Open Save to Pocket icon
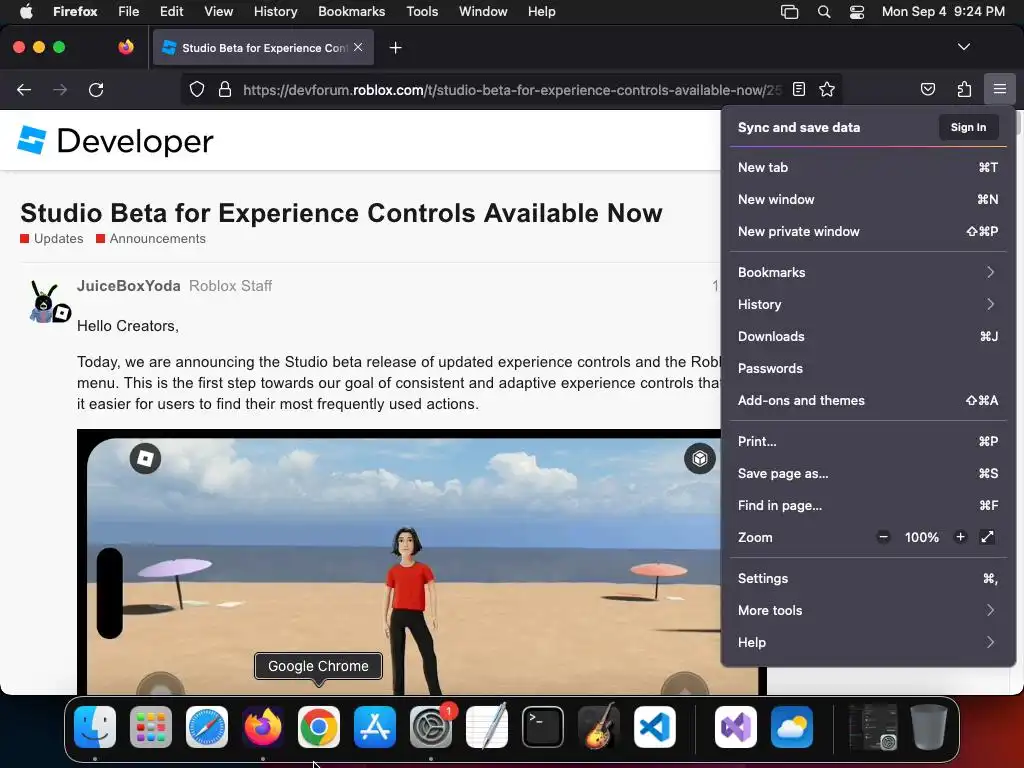This screenshot has height=768, width=1024. click(927, 89)
